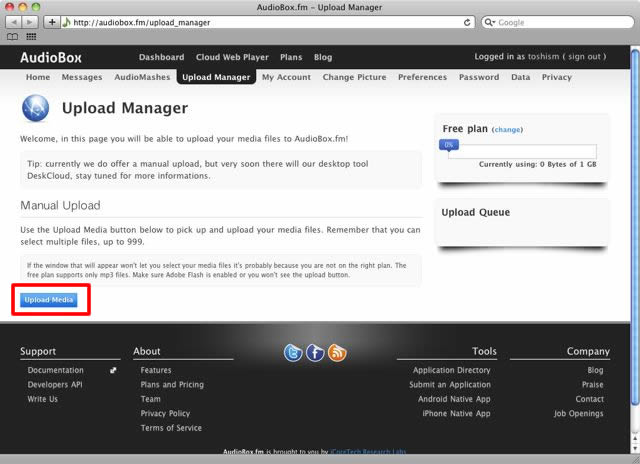Open the Change Picture tab

click(354, 77)
